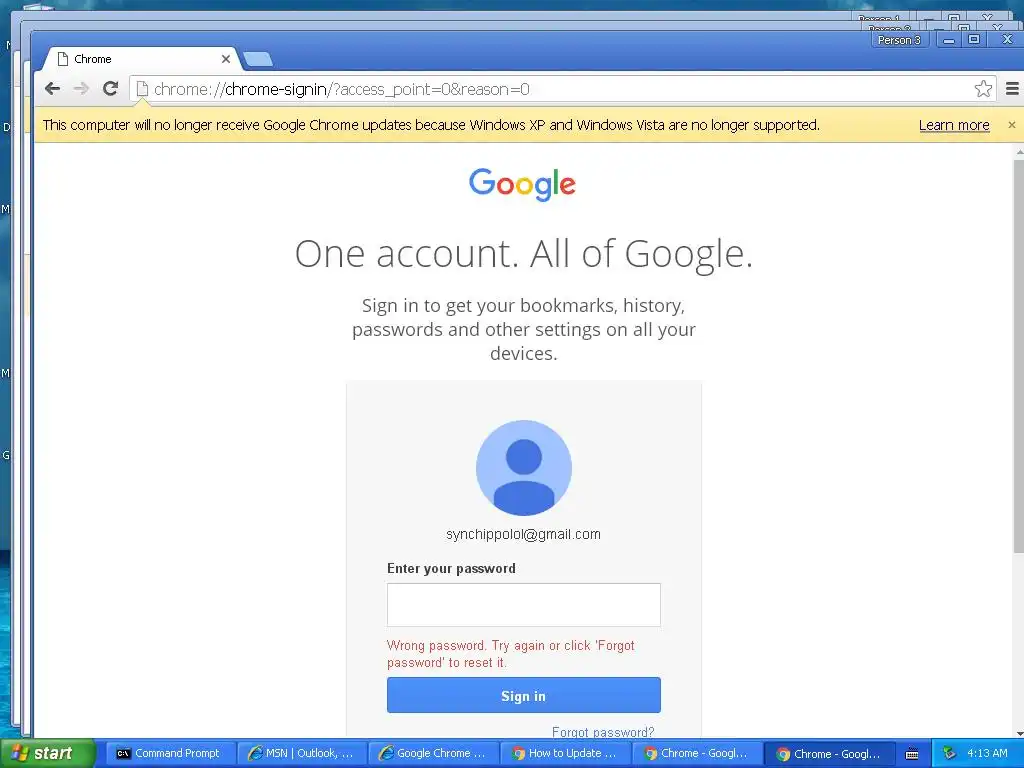Open a new tab with the new tab button
This screenshot has height=768, width=1024.
[x=258, y=59]
